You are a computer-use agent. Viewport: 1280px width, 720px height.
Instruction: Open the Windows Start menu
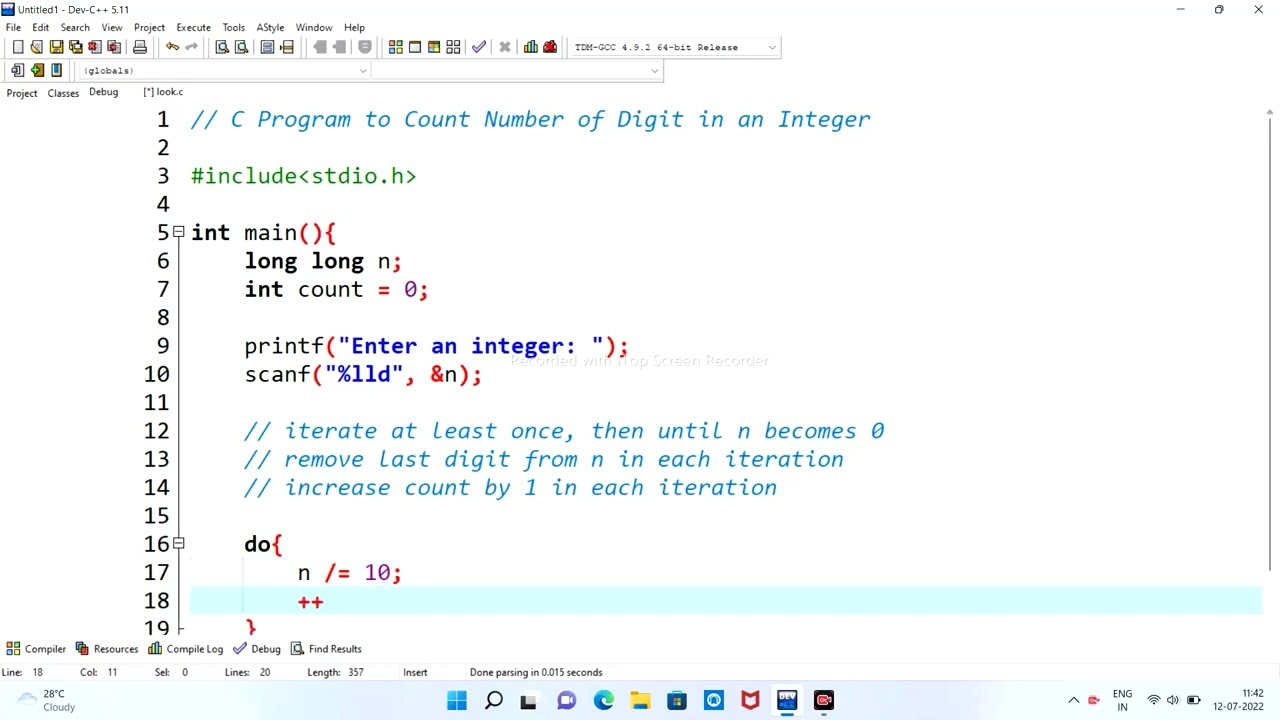click(x=457, y=700)
